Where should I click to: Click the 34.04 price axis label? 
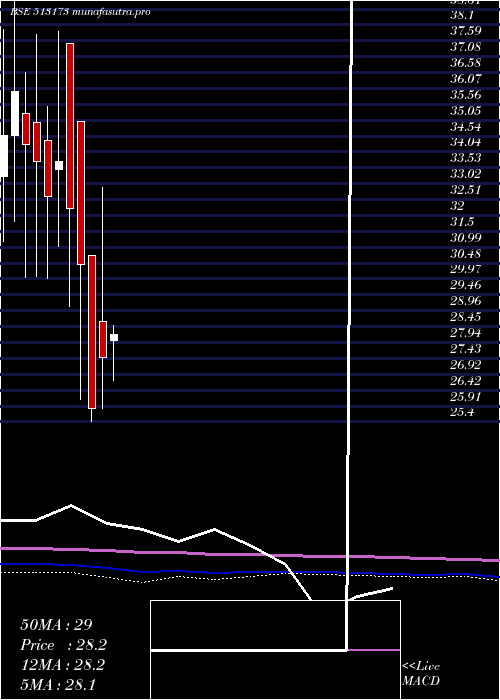[466, 142]
